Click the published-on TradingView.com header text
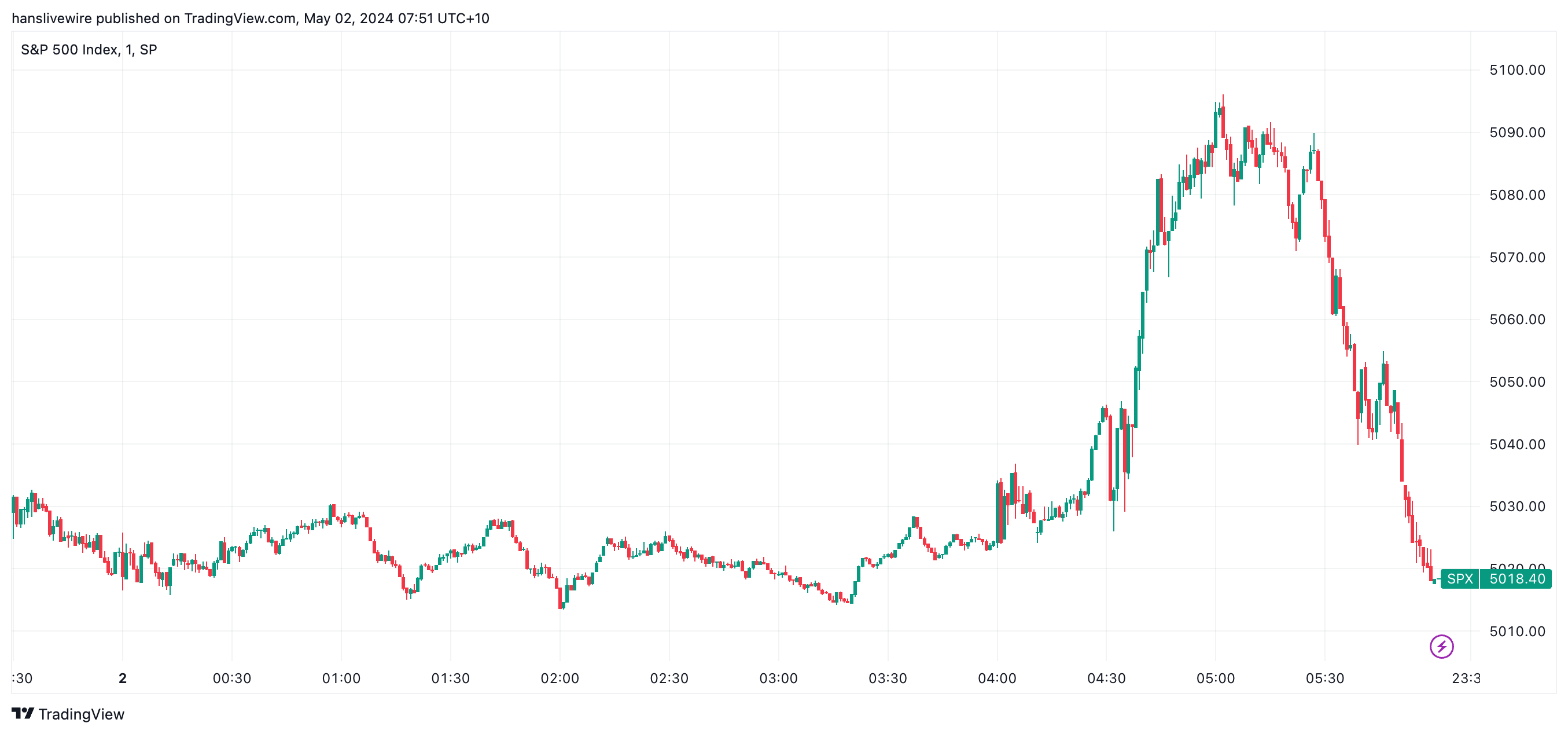The width and height of the screenshot is (1568, 734). 250,19
